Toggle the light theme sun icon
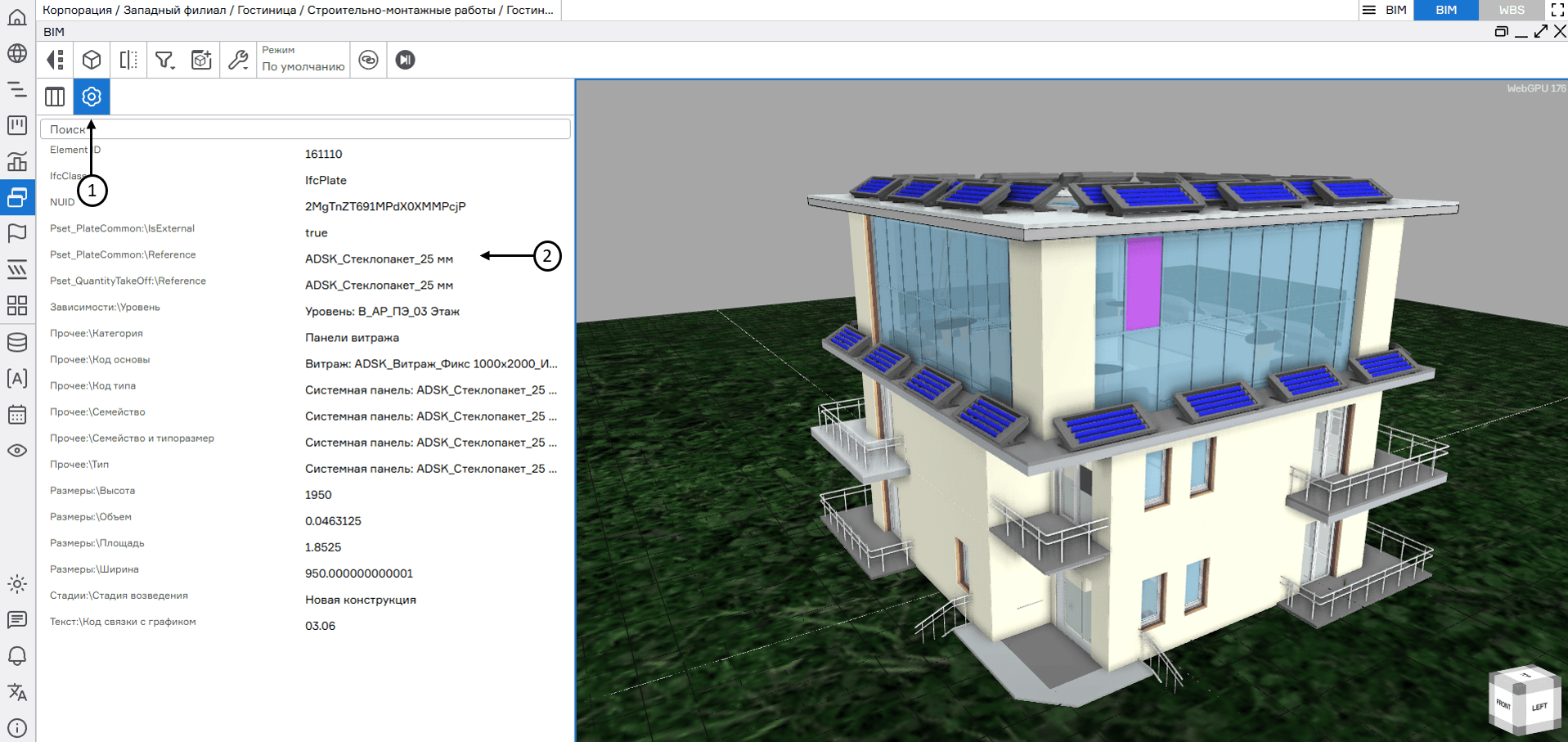Viewport: 1568px width, 742px height. pyautogui.click(x=17, y=584)
